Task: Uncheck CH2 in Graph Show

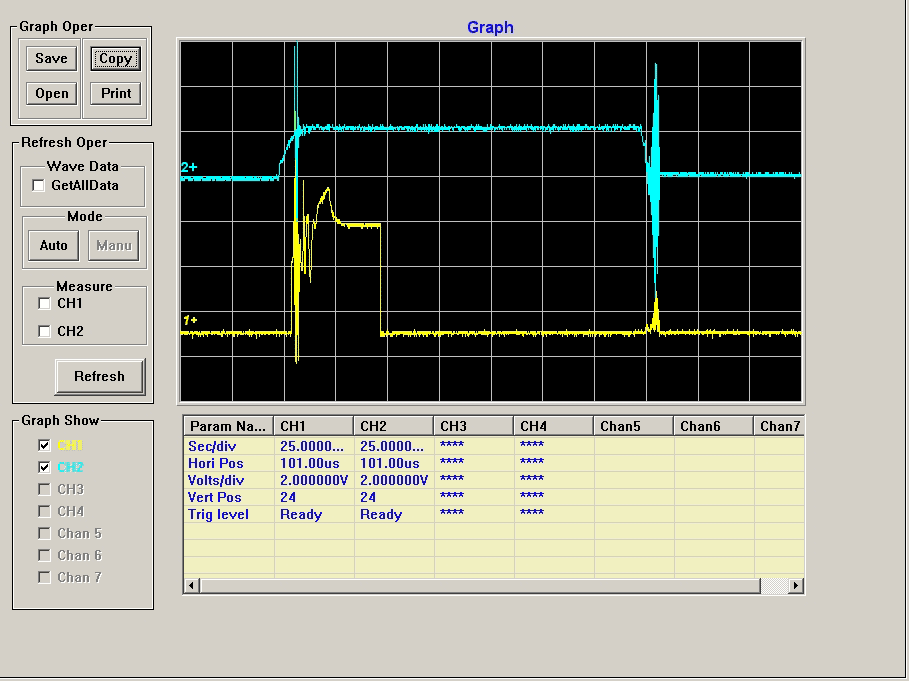Action: click(44, 467)
